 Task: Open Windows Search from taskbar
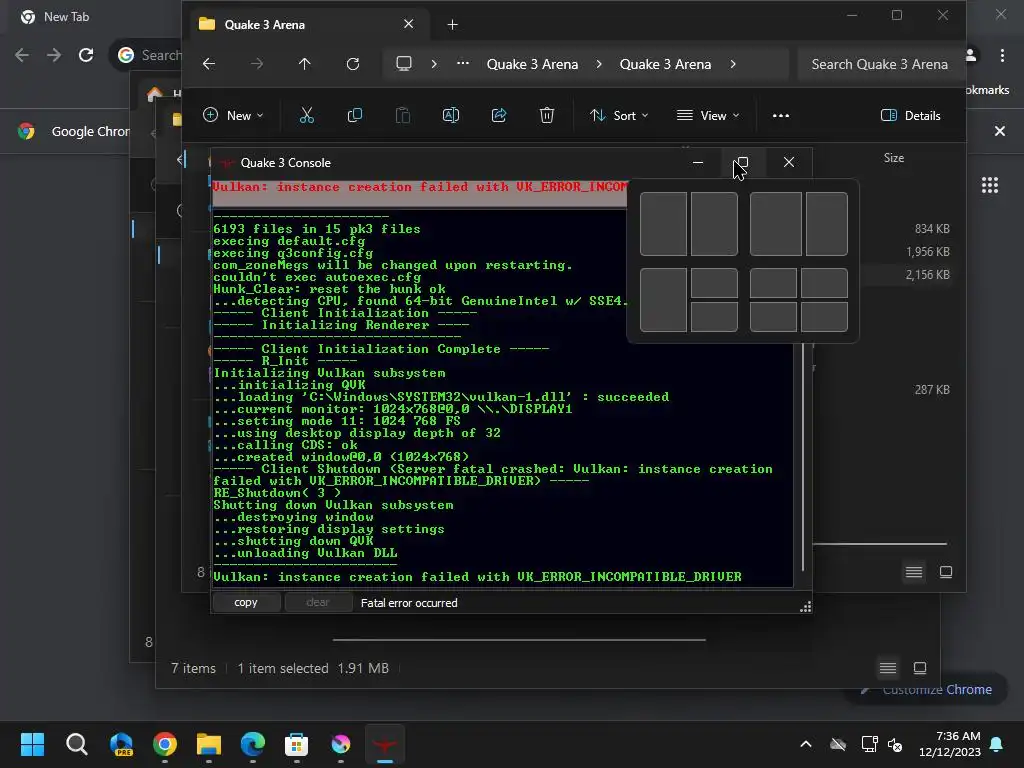click(x=76, y=744)
